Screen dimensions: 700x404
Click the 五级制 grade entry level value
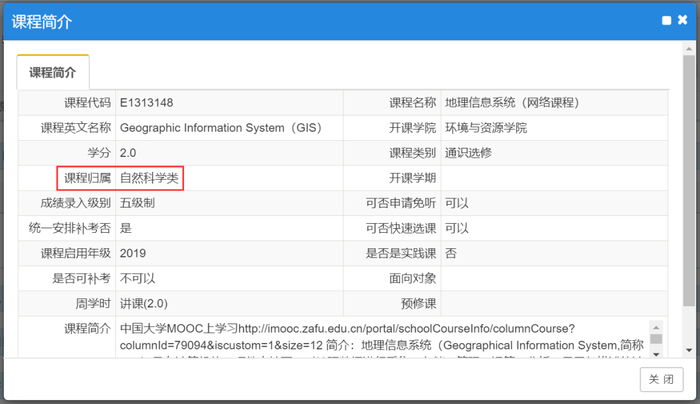[x=137, y=203]
